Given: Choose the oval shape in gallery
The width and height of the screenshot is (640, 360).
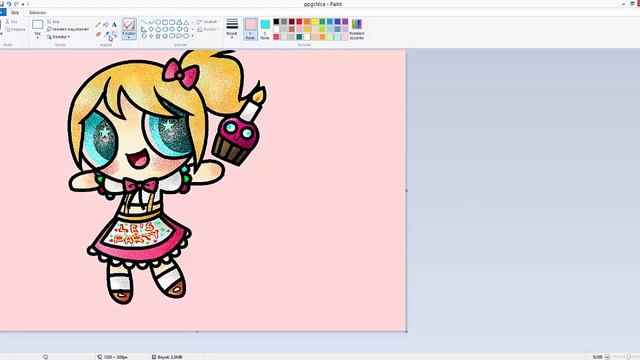Looking at the screenshot, I should (x=158, y=22).
